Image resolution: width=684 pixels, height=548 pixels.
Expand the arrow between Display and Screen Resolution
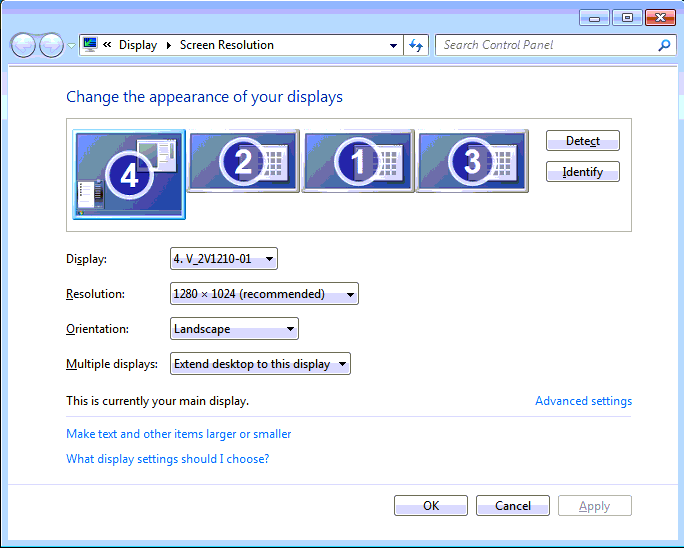tap(169, 45)
